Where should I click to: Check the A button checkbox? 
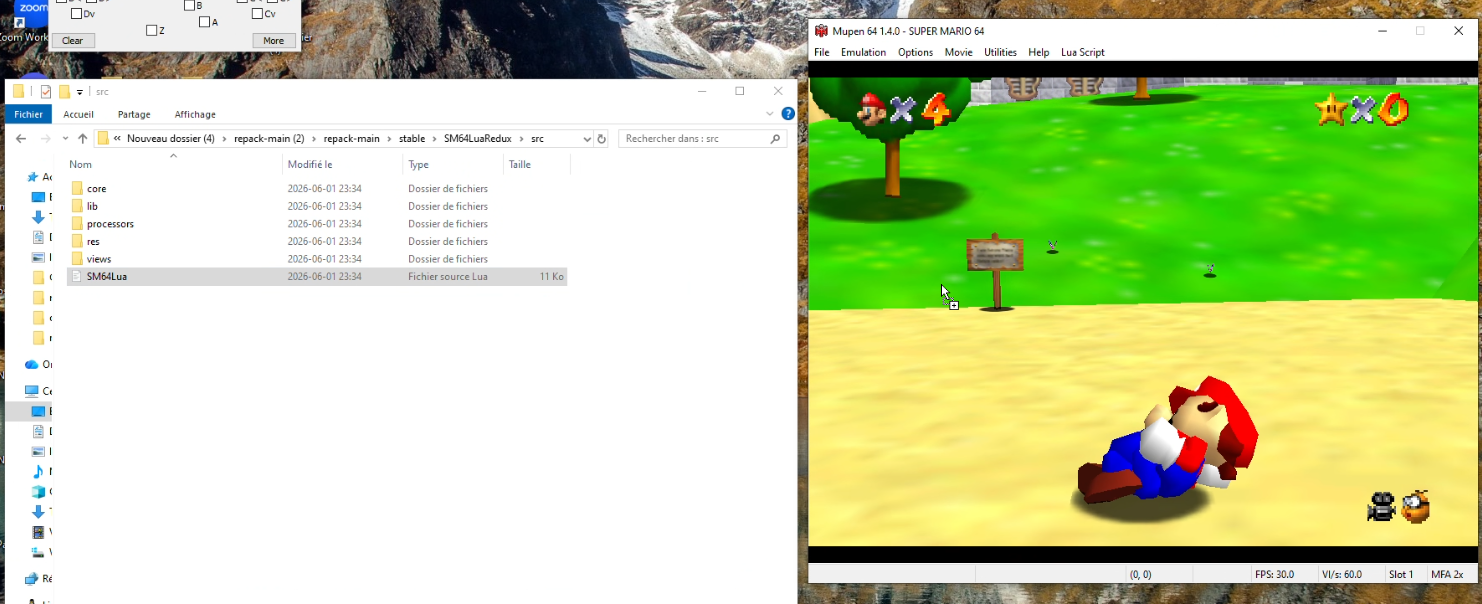204,22
